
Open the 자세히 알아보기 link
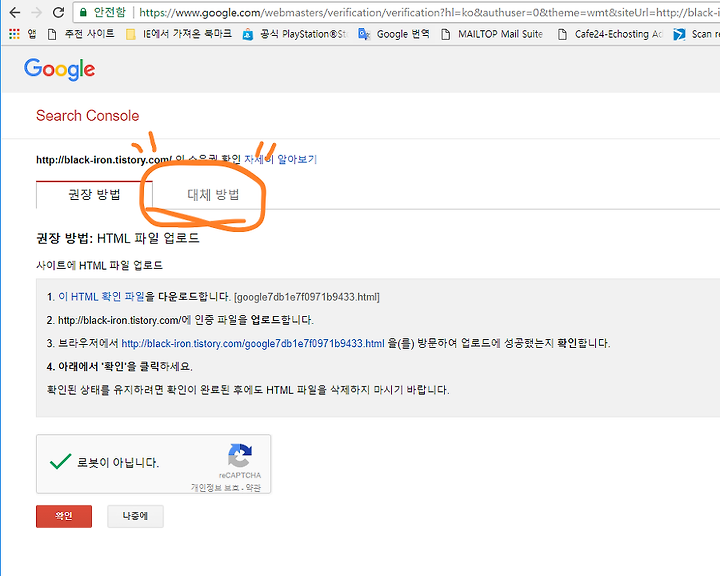(x=281, y=159)
